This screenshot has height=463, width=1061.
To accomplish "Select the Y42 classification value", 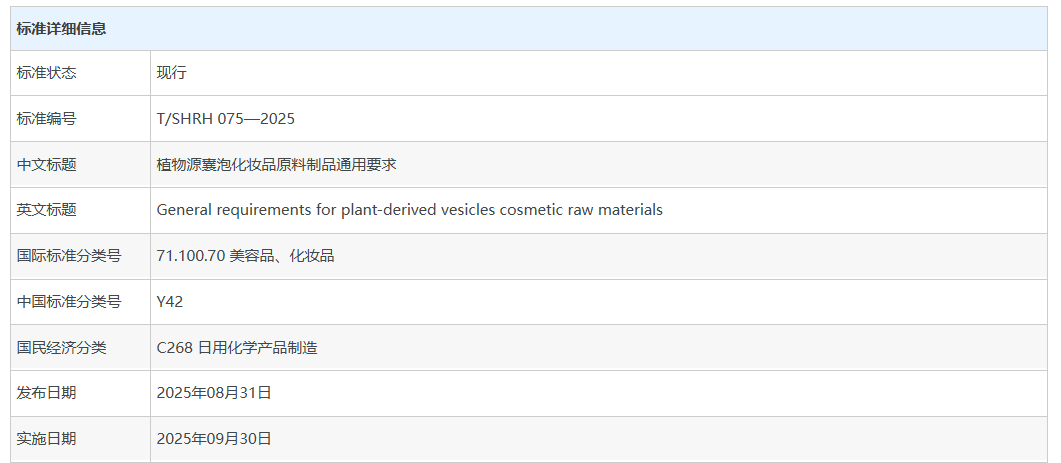I will coord(170,302).
